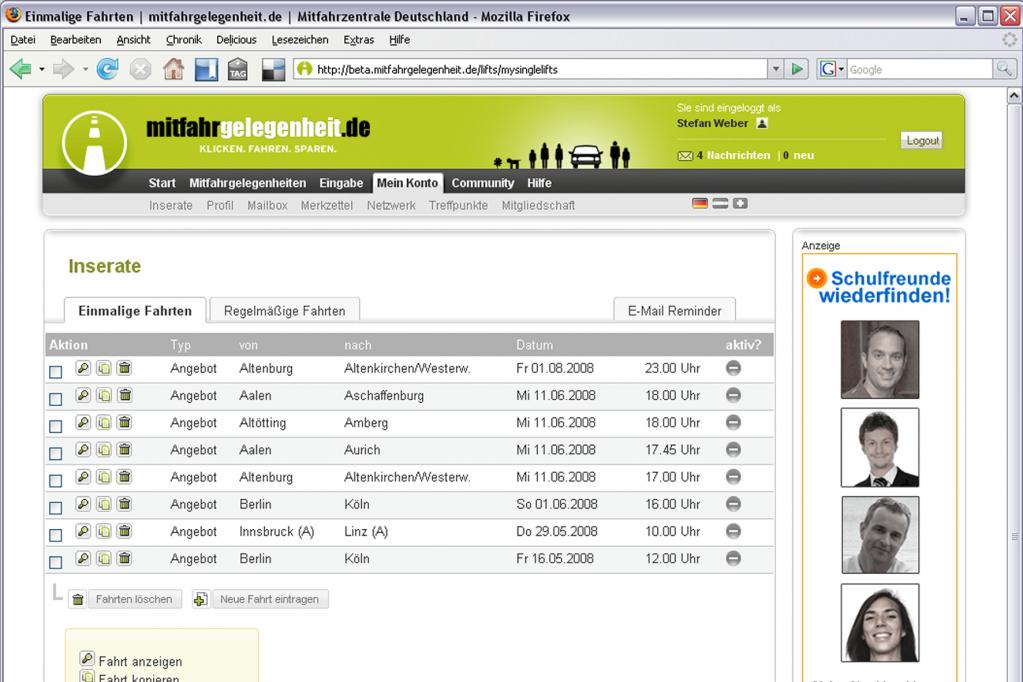Open the Treffpunkte sub-navigation link
The image size is (1023, 682).
click(x=458, y=206)
